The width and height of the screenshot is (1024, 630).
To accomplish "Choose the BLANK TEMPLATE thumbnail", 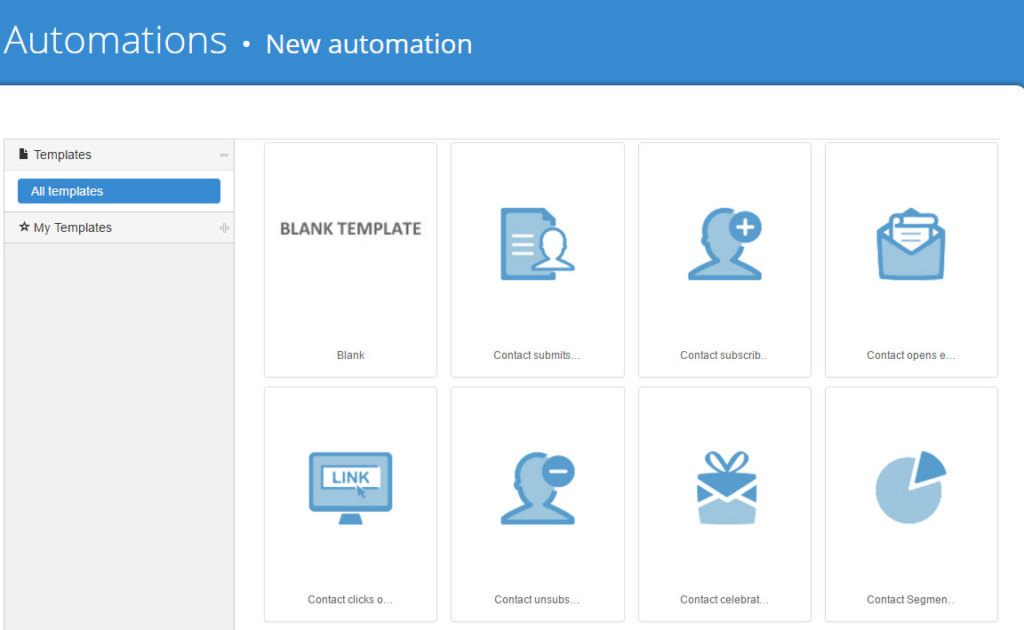I will pos(350,229).
